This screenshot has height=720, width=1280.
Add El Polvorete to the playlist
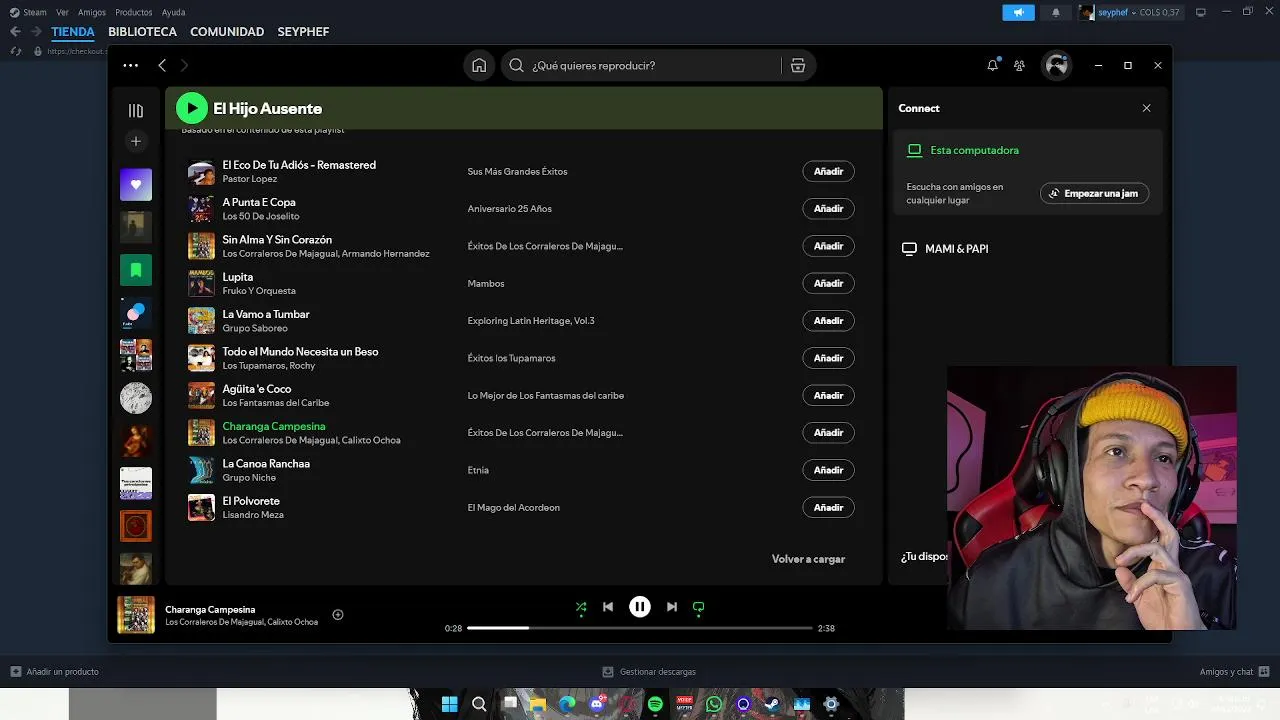coord(828,507)
